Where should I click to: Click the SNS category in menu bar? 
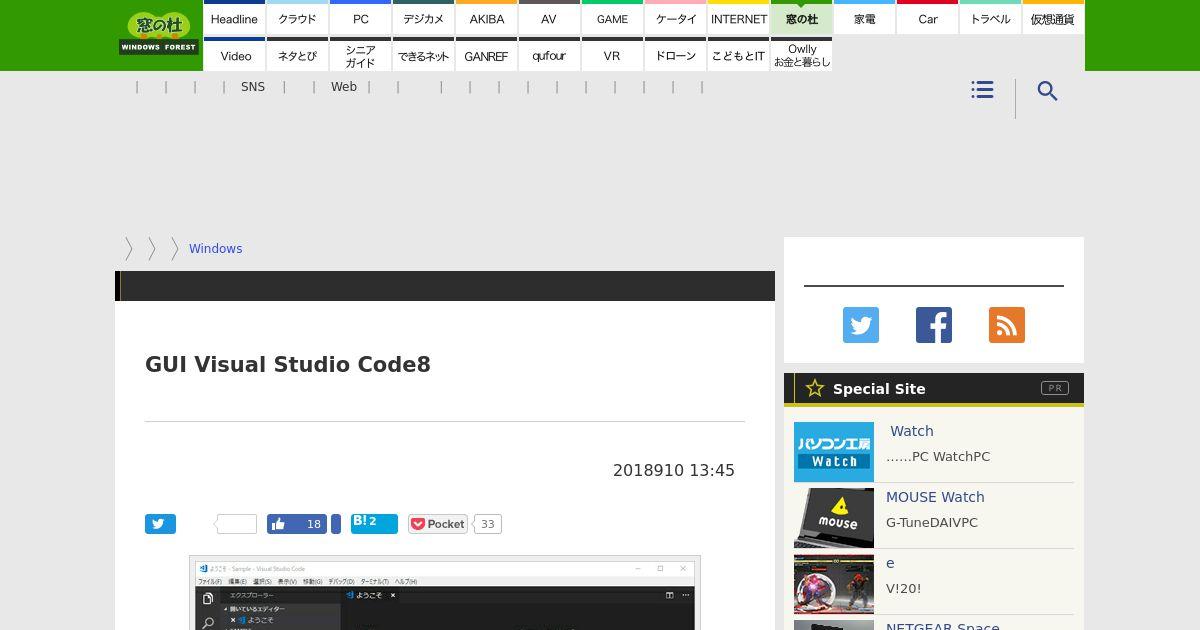point(253,87)
